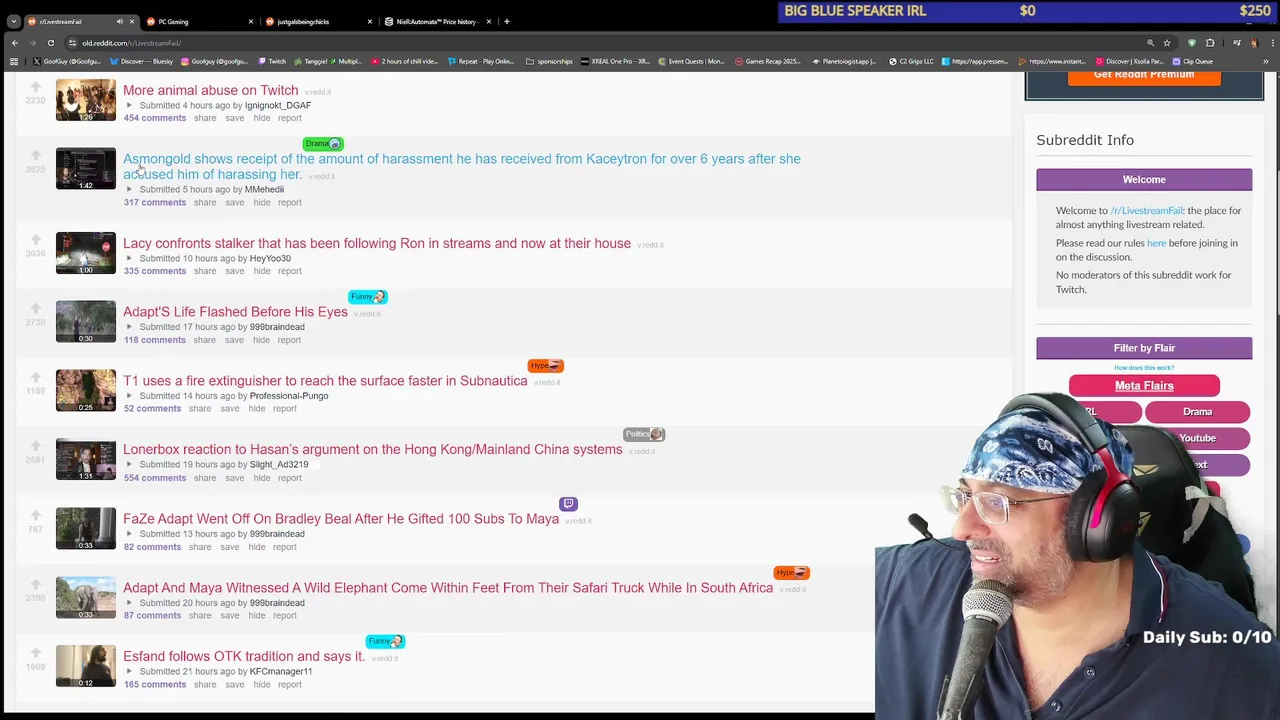
Task: Open the C2 Gripz LLC bookmark
Action: tap(910, 61)
